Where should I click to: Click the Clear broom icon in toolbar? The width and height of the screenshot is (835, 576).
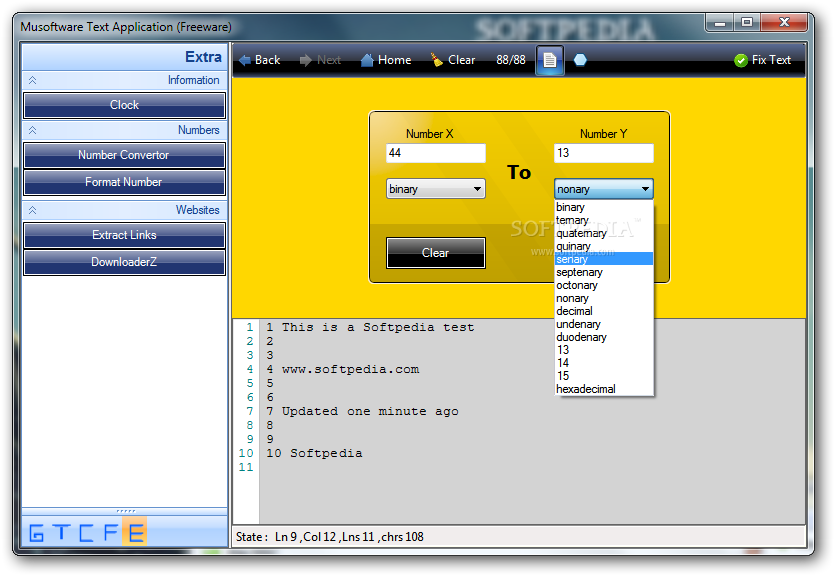[x=437, y=60]
